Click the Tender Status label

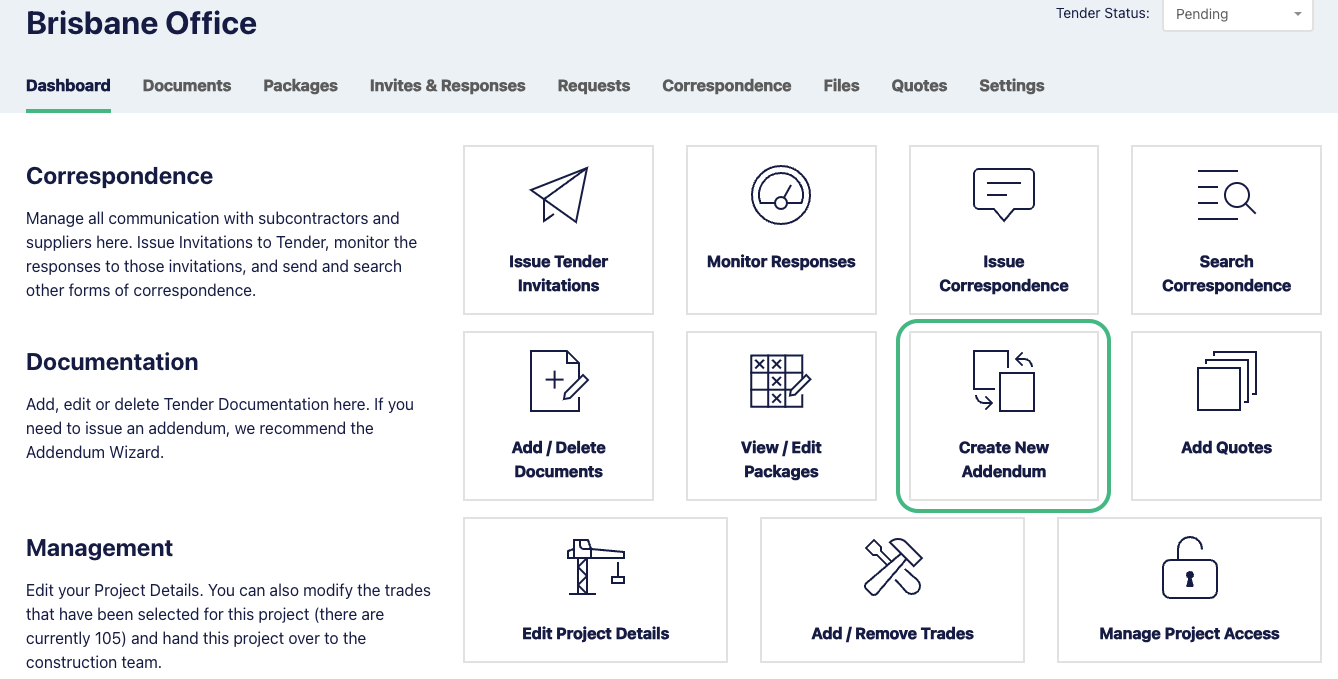(1102, 14)
